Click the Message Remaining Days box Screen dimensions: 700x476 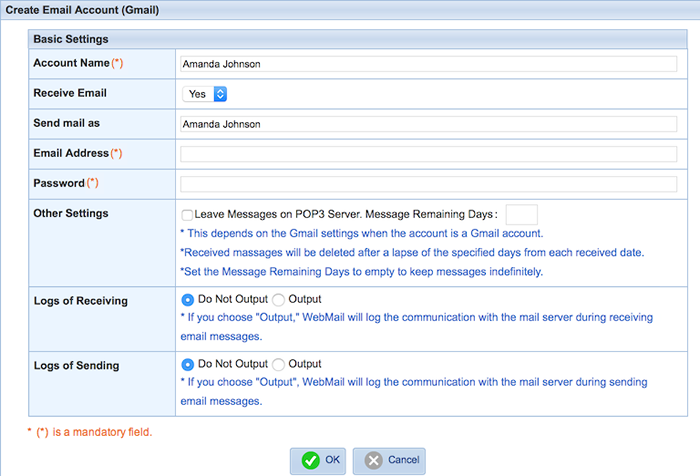(x=521, y=215)
